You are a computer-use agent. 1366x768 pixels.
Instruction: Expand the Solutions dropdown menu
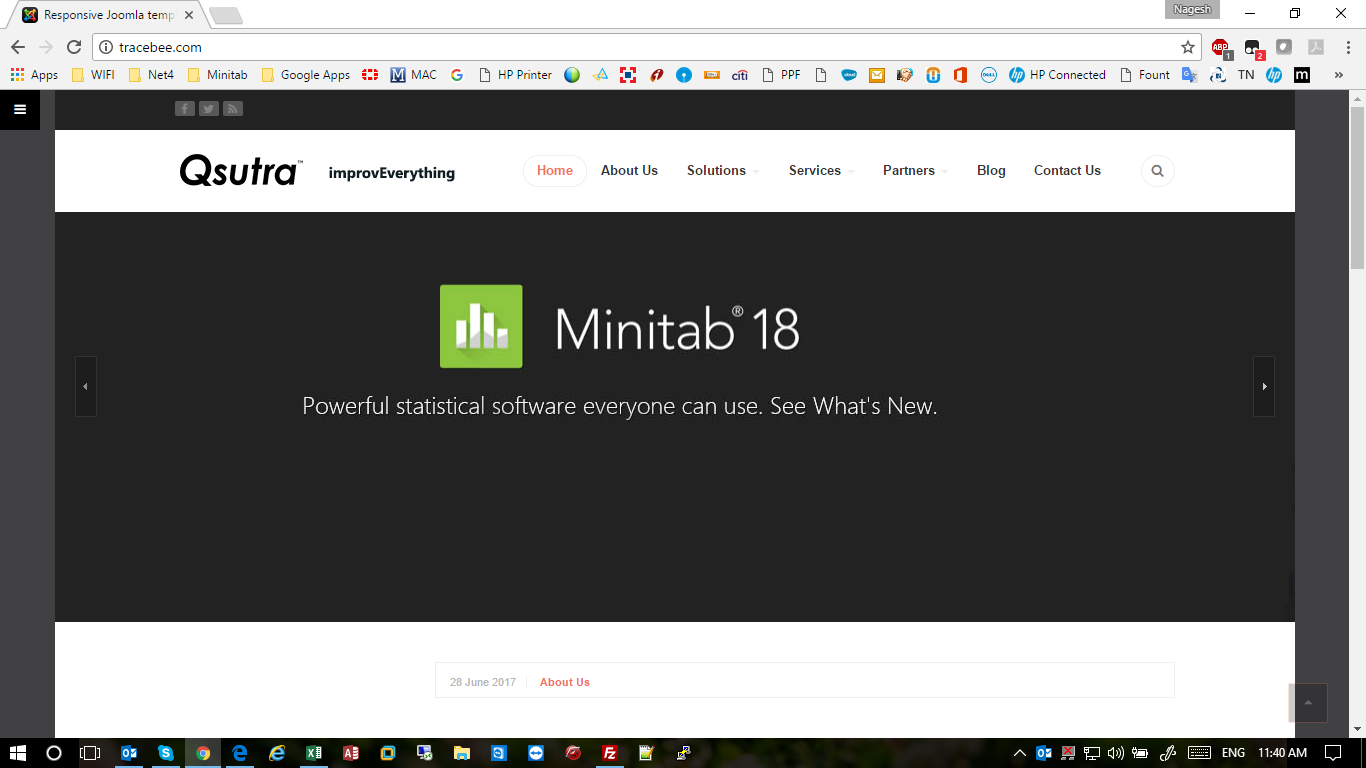[722, 171]
